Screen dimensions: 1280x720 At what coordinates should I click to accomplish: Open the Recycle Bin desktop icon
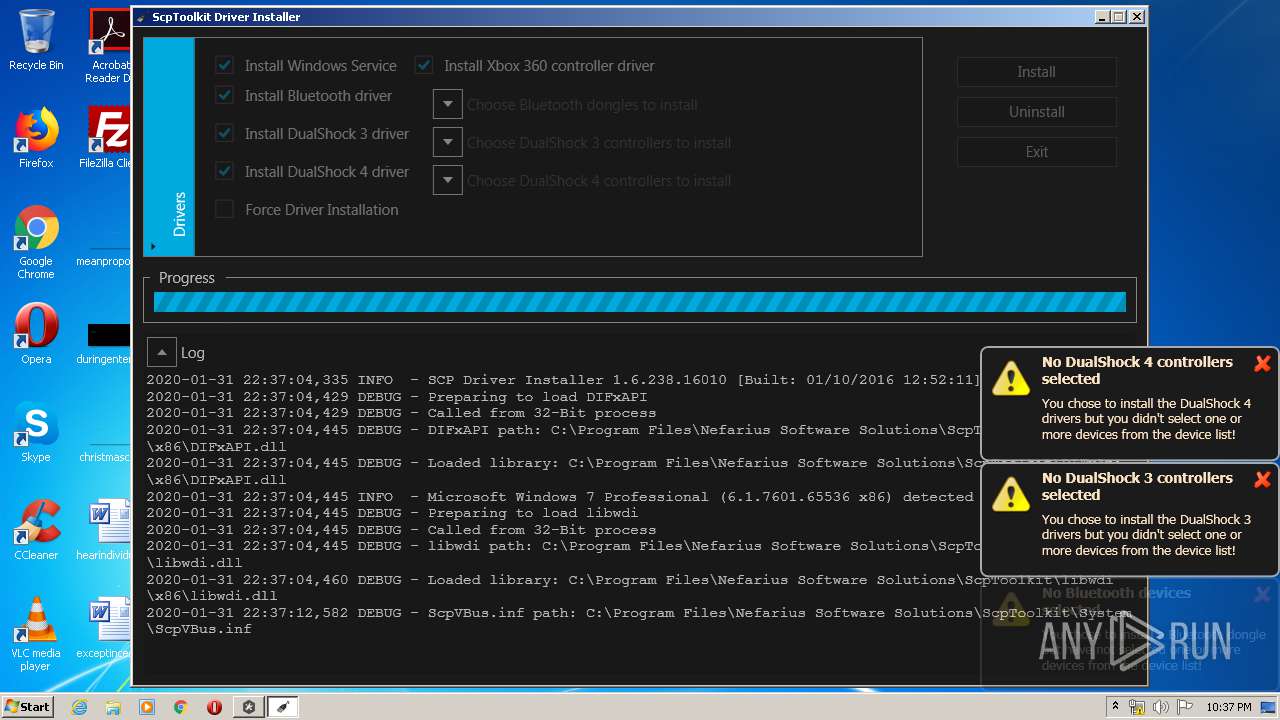36,40
